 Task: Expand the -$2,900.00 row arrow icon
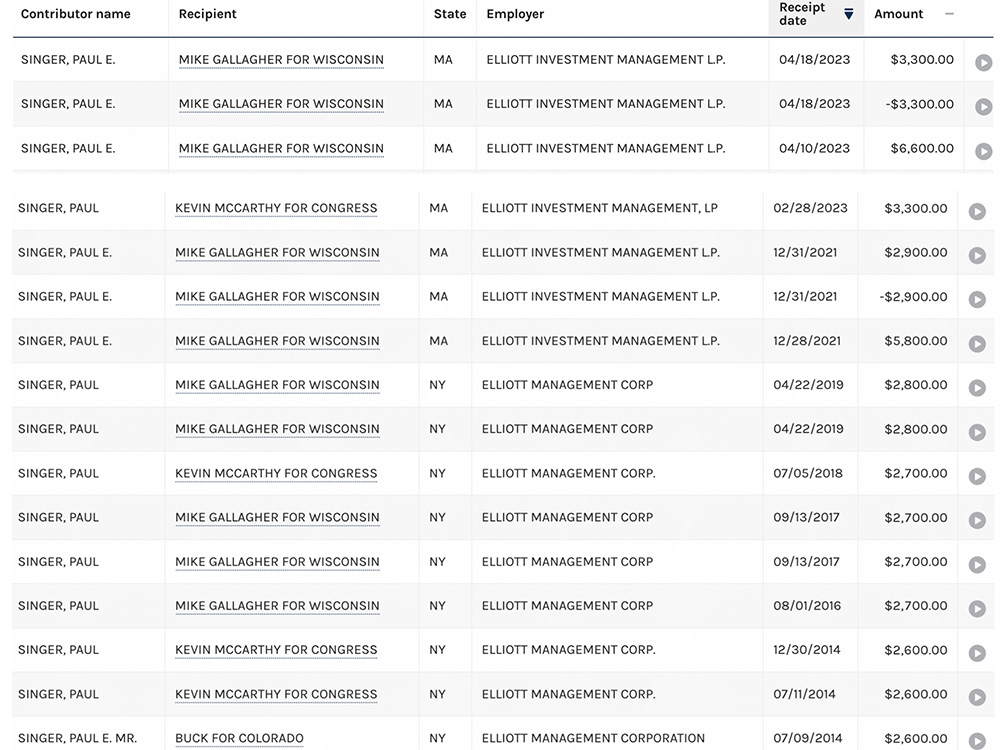coord(977,299)
